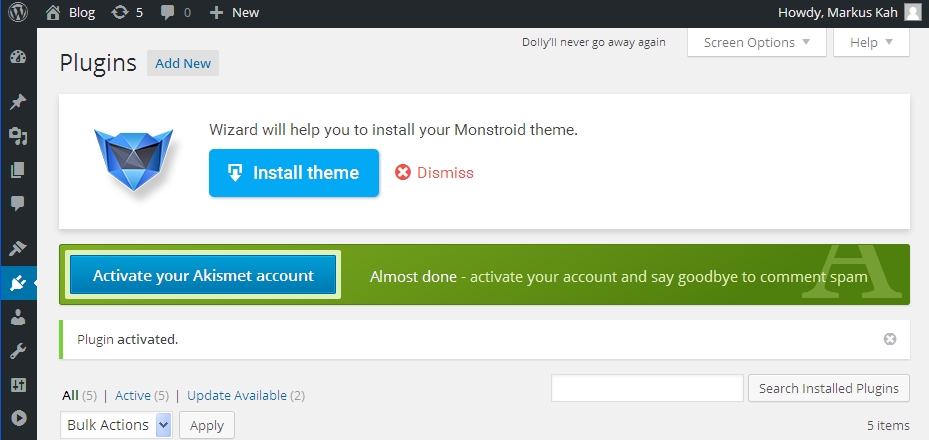Click Search Installed Plugins button

click(829, 388)
